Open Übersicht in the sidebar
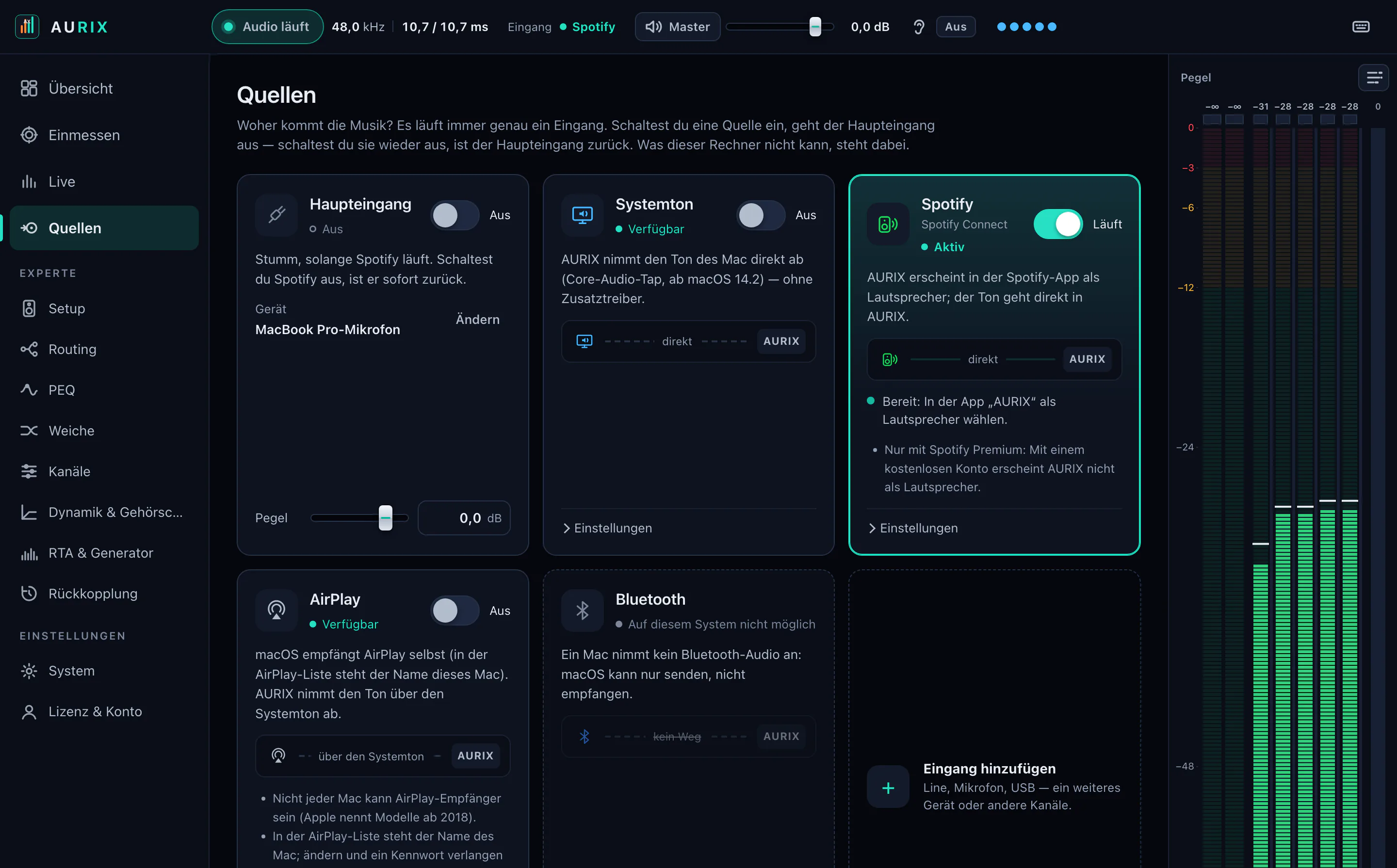 click(x=104, y=88)
